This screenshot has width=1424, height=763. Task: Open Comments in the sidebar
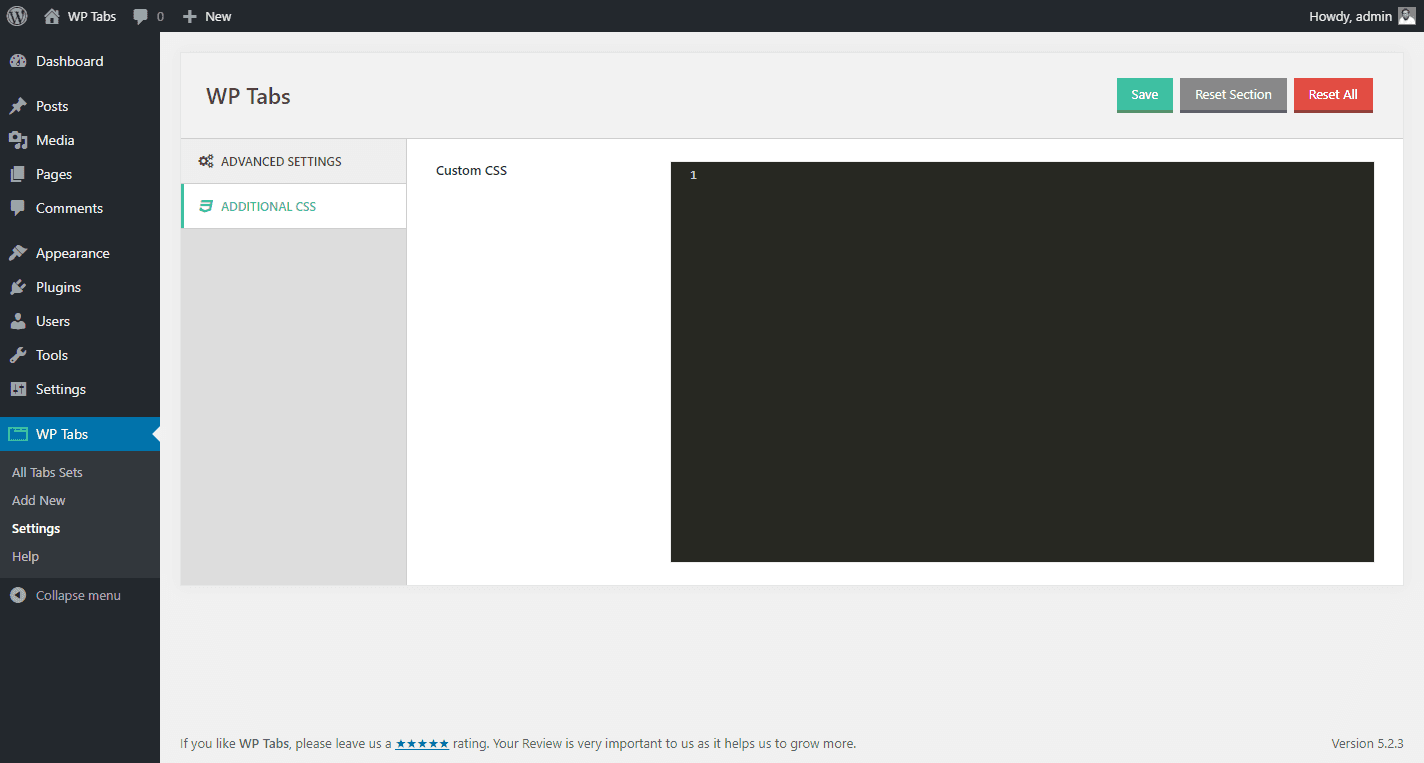80,208
